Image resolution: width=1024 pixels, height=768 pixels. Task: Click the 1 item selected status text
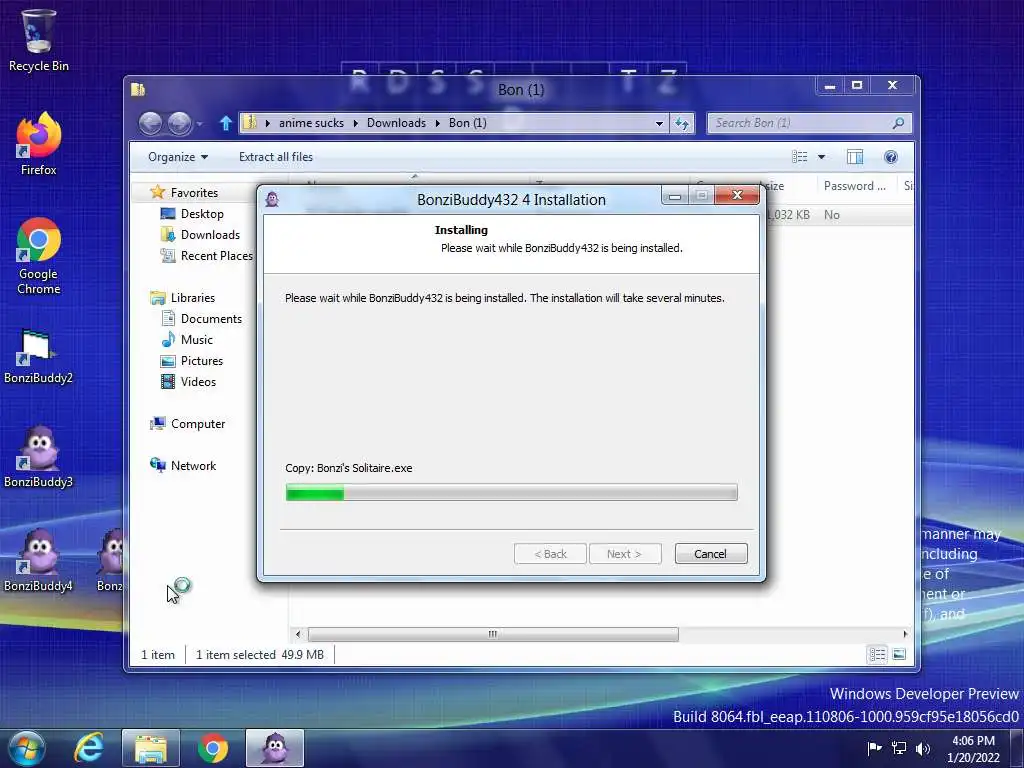pyautogui.click(x=236, y=654)
